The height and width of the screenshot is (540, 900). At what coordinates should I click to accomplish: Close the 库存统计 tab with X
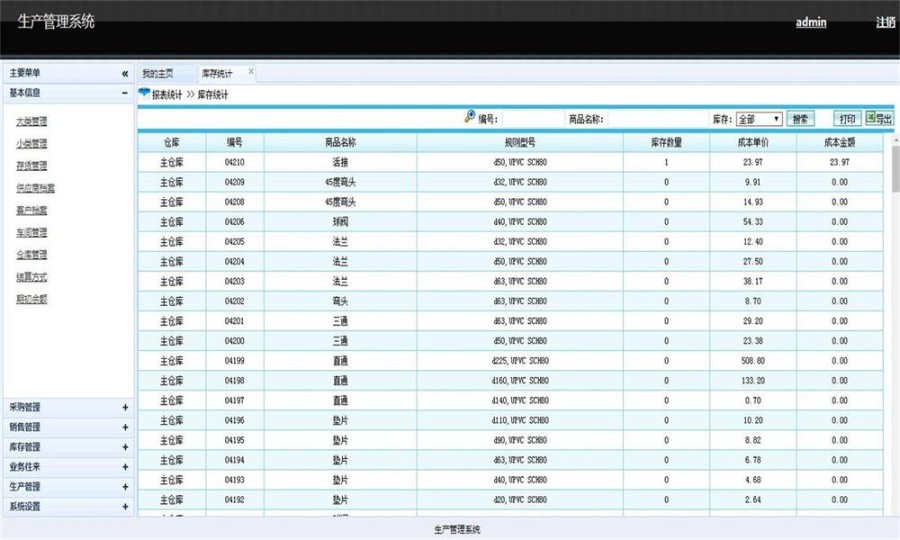tap(251, 72)
